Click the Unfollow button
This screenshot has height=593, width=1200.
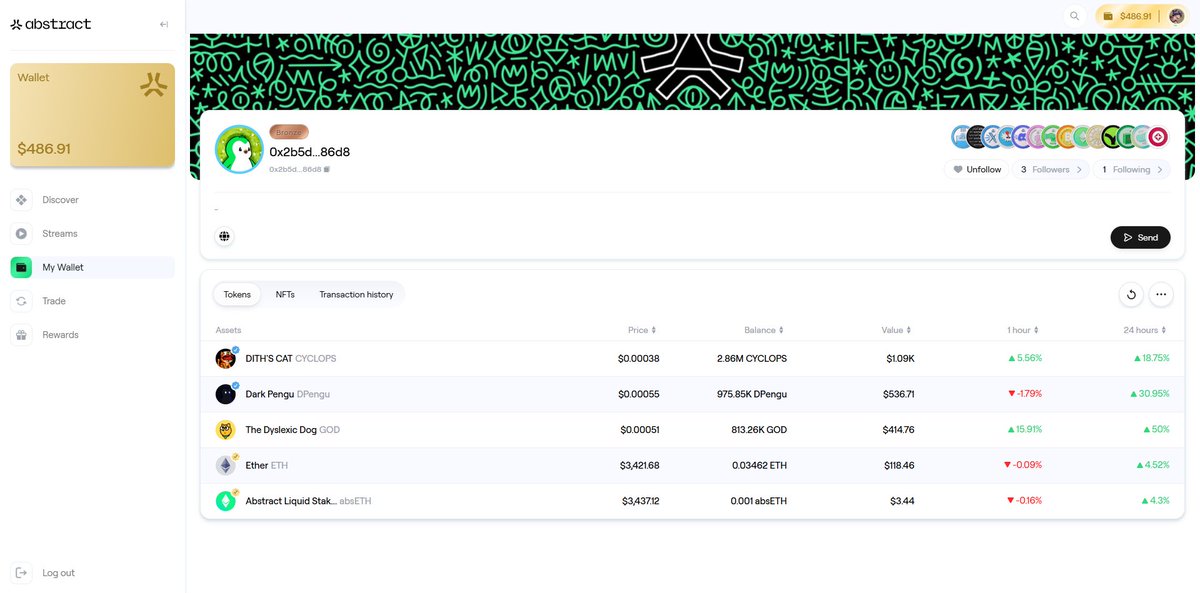[x=976, y=170]
